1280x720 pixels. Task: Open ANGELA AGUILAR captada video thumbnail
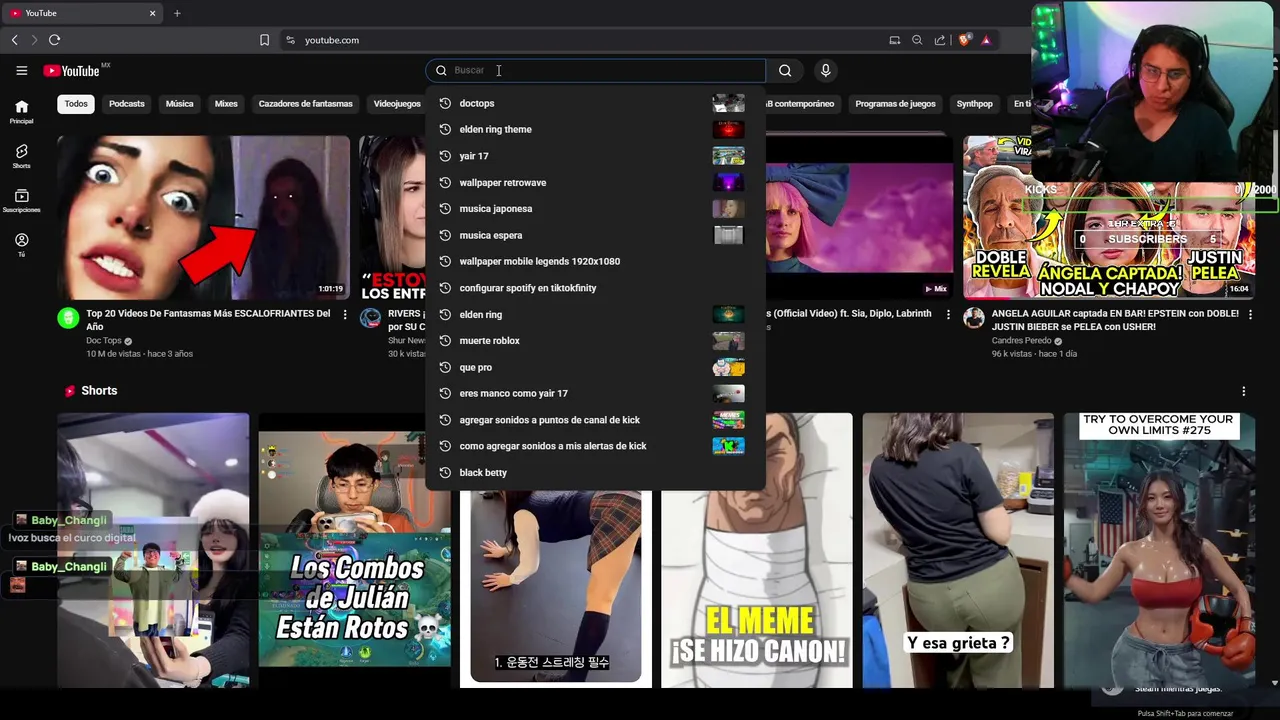tap(1108, 217)
